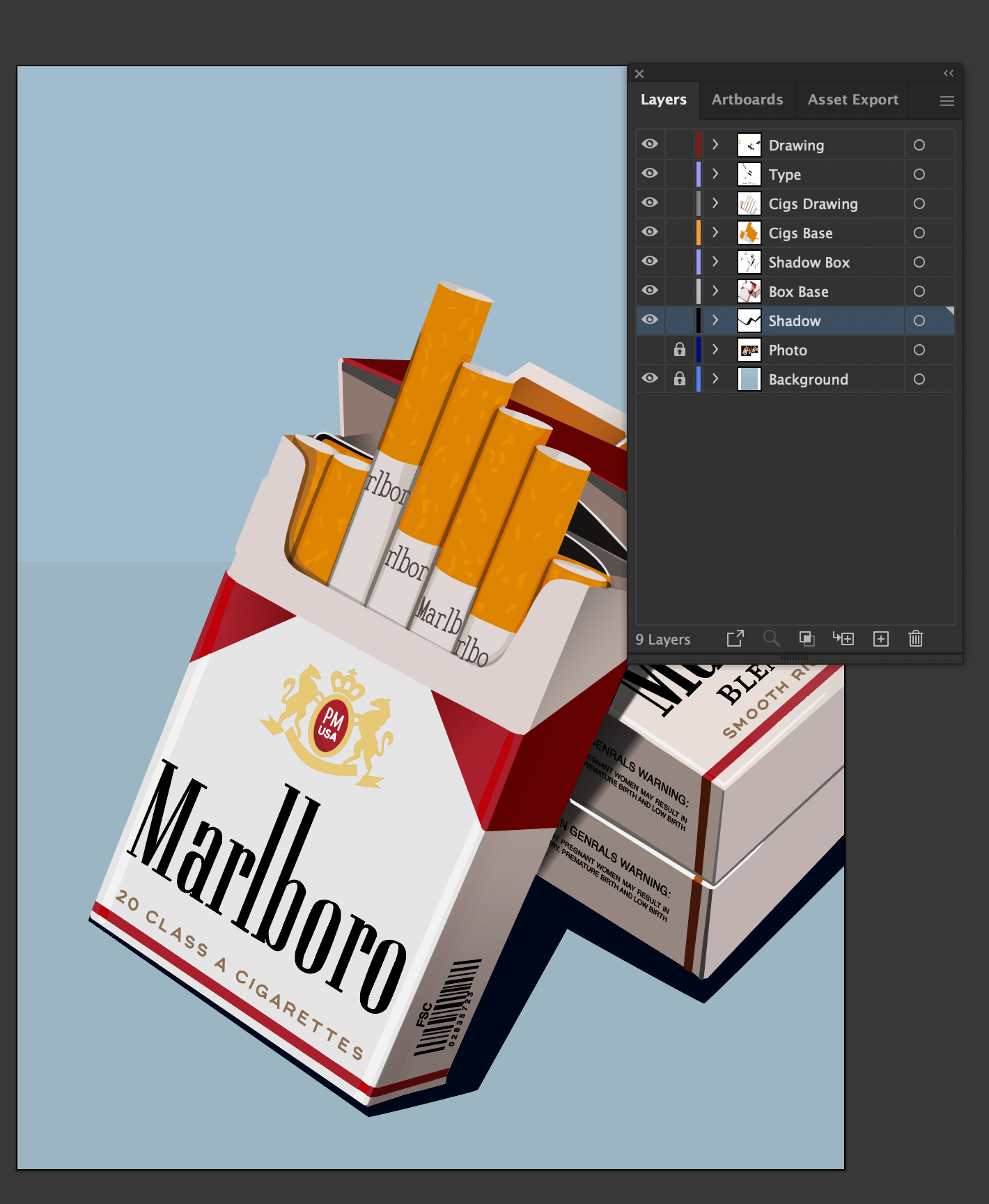
Task: Expand the Cigs Drawing layer
Action: [715, 203]
